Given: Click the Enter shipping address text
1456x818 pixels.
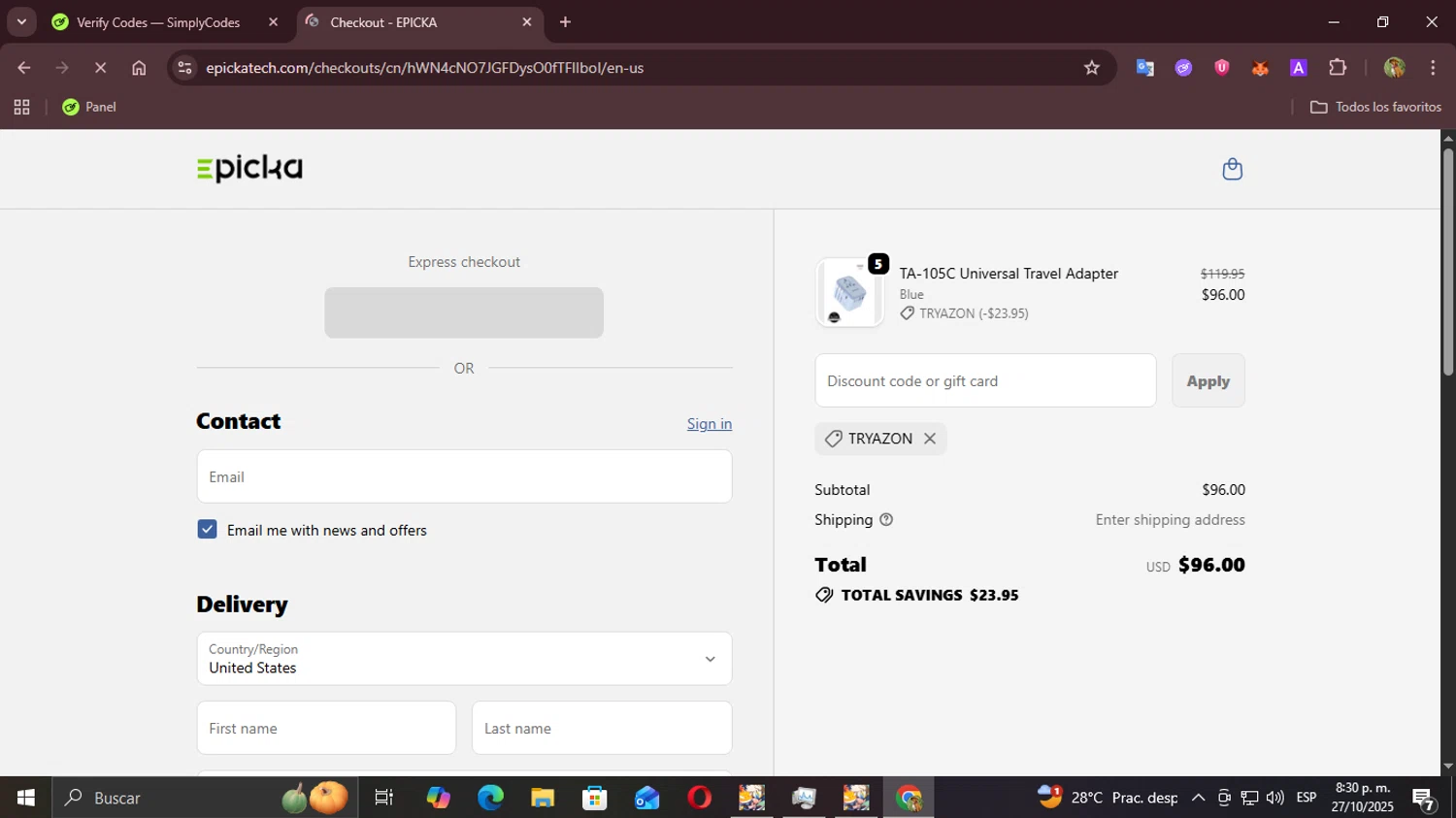Looking at the screenshot, I should 1171,520.
